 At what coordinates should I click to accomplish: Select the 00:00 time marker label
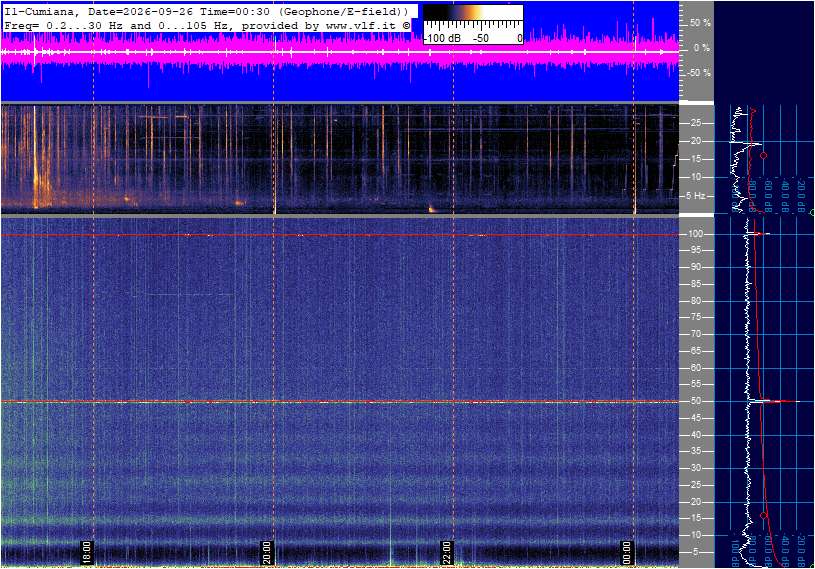pos(627,552)
